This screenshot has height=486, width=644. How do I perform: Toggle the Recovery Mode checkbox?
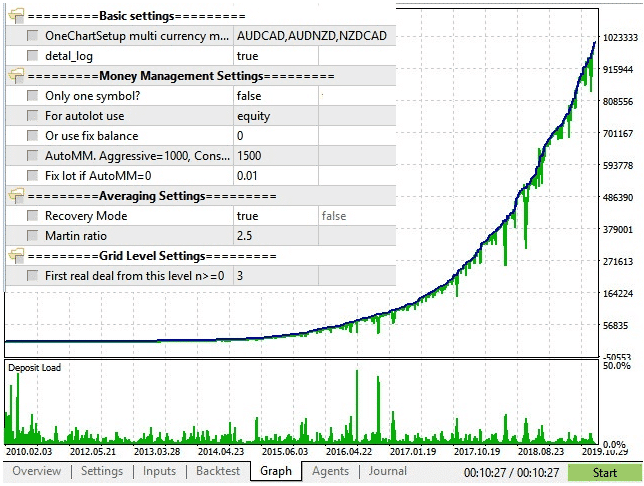pos(32,216)
